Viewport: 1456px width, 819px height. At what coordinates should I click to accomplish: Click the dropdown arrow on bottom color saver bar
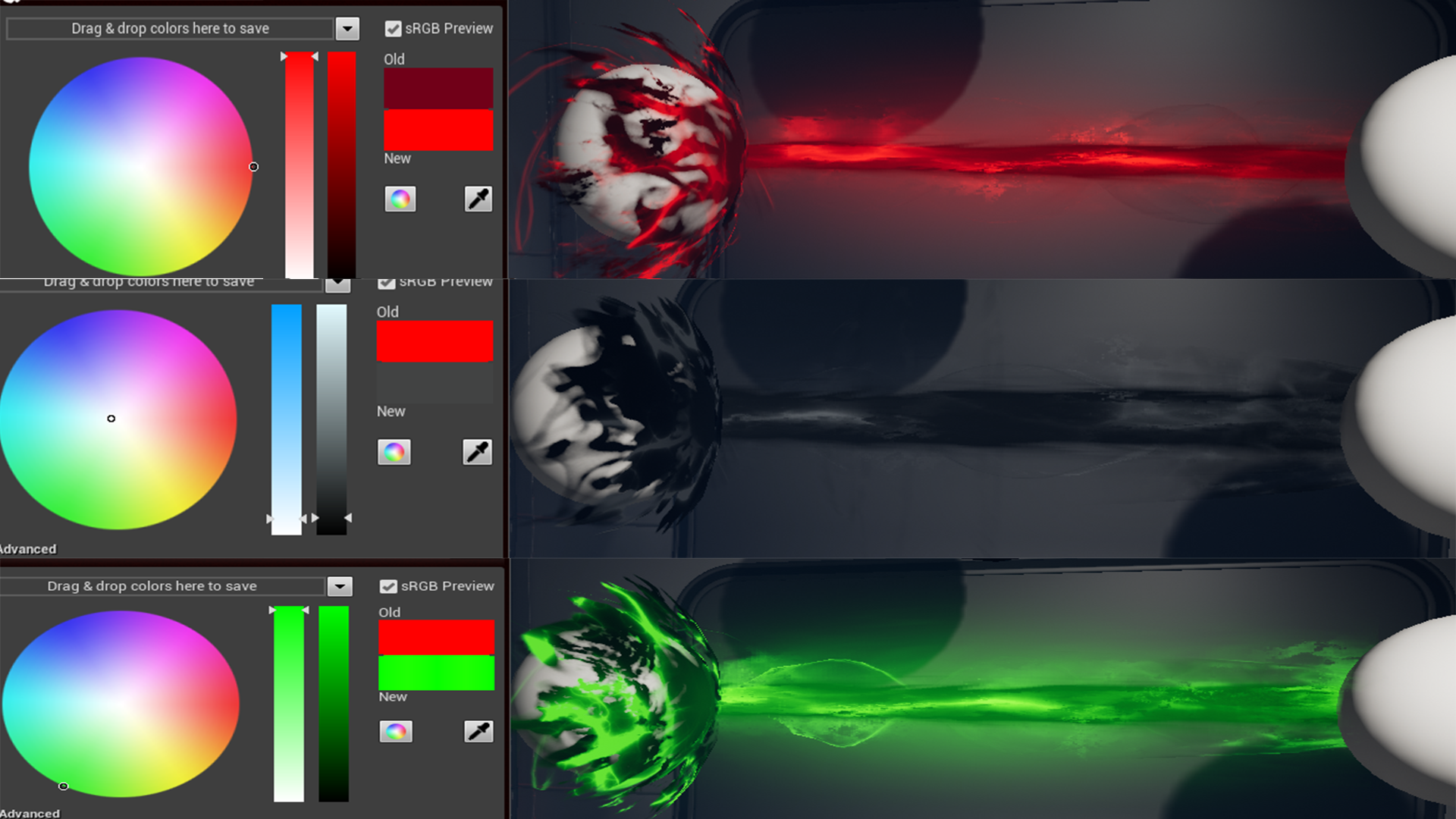340,585
